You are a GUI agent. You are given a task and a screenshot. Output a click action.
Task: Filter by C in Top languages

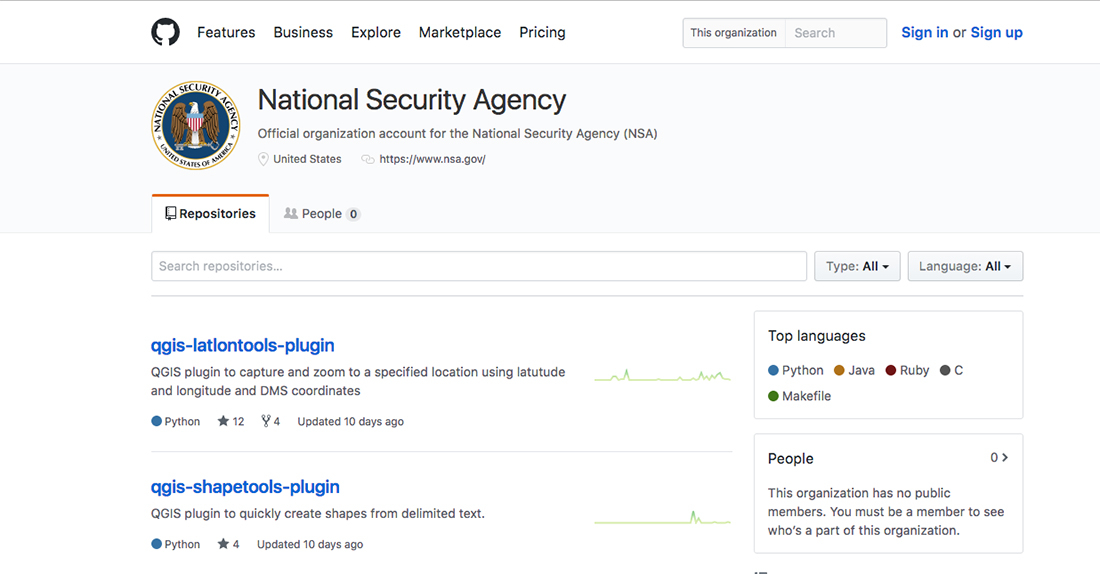951,370
